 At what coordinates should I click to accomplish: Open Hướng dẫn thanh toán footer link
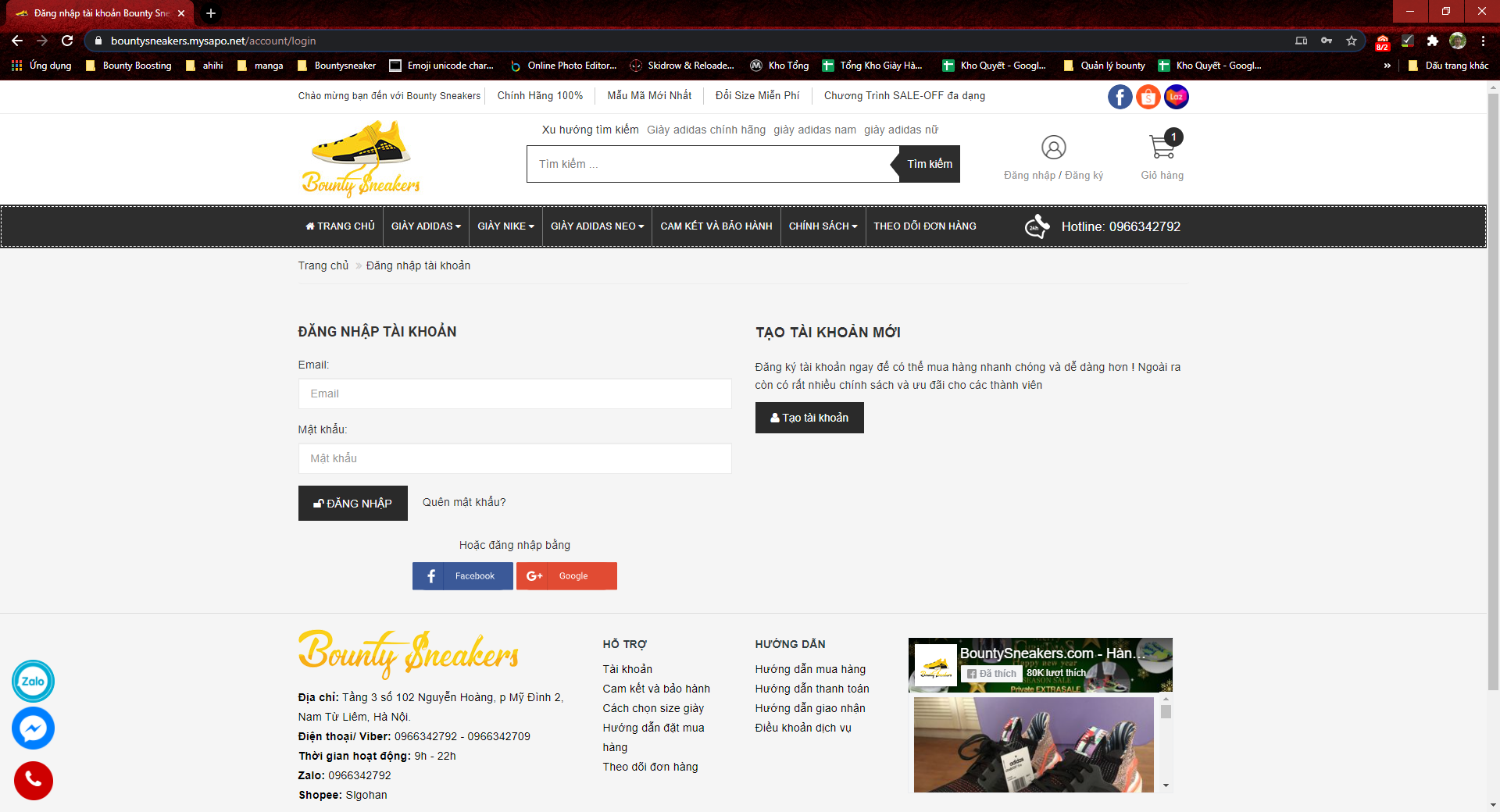[x=812, y=689]
